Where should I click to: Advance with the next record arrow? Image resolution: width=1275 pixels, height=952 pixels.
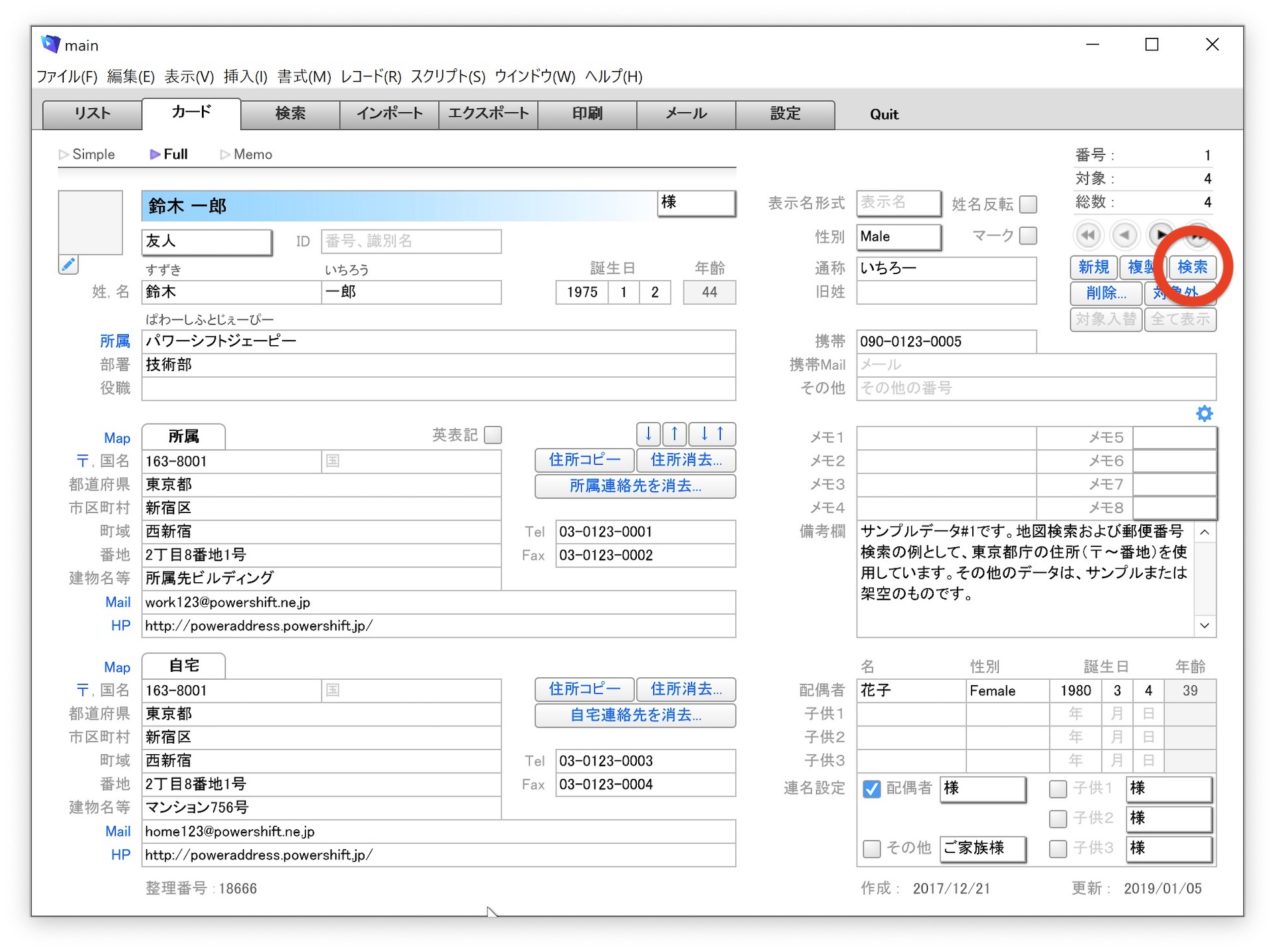click(x=1160, y=235)
